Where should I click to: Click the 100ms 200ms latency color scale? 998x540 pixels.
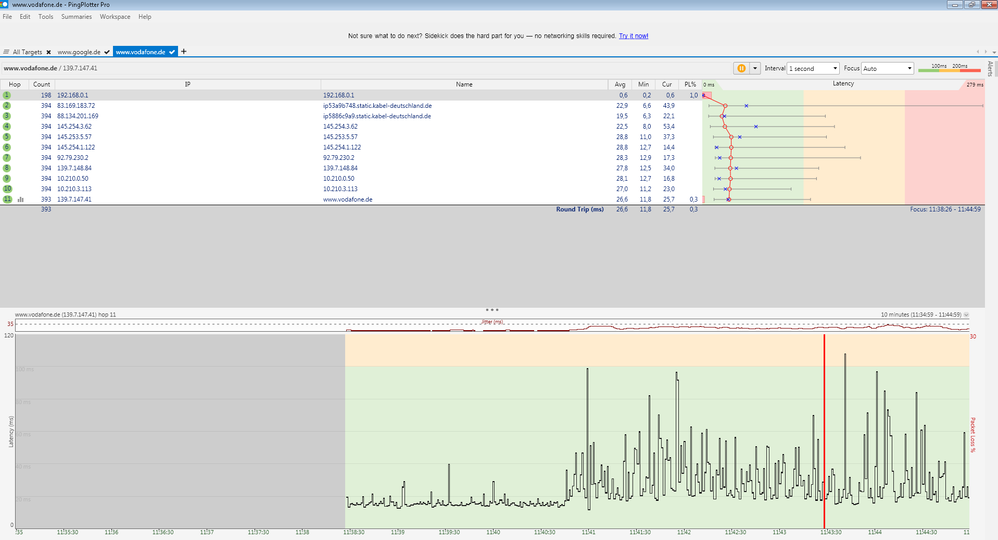point(949,68)
